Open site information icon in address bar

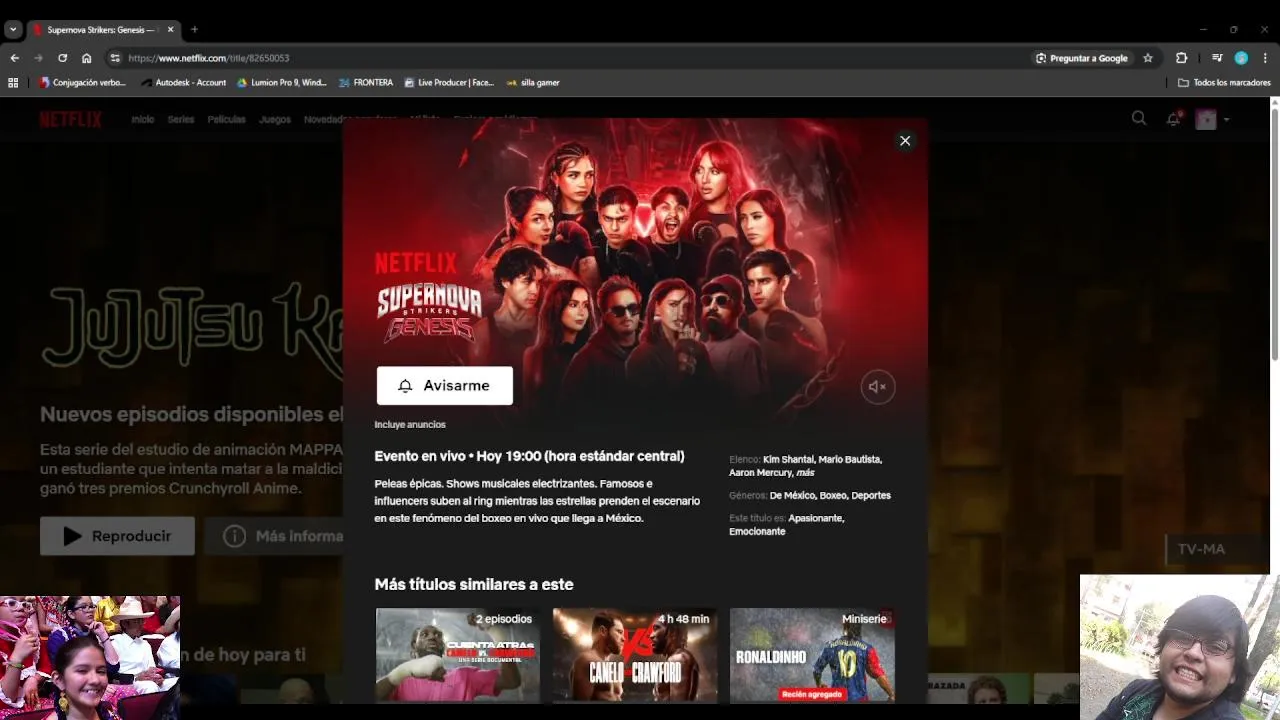pyautogui.click(x=115, y=58)
